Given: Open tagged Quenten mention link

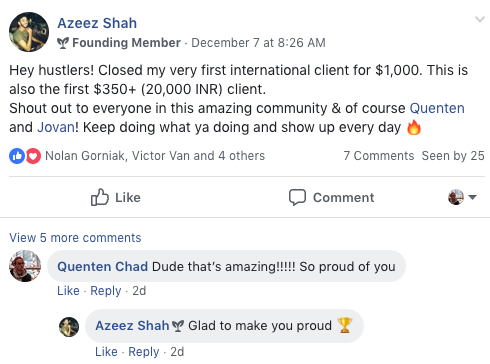Looking at the screenshot, I should point(437,108).
